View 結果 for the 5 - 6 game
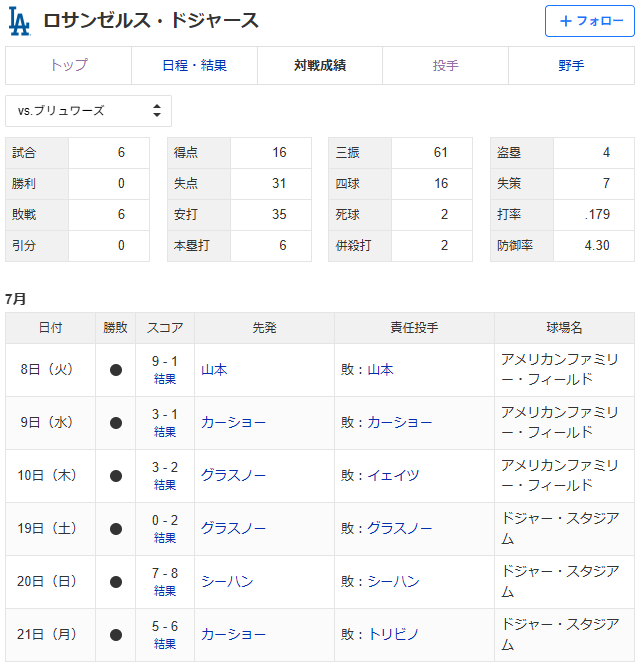The height and width of the screenshot is (666, 641). pyautogui.click(x=165, y=645)
